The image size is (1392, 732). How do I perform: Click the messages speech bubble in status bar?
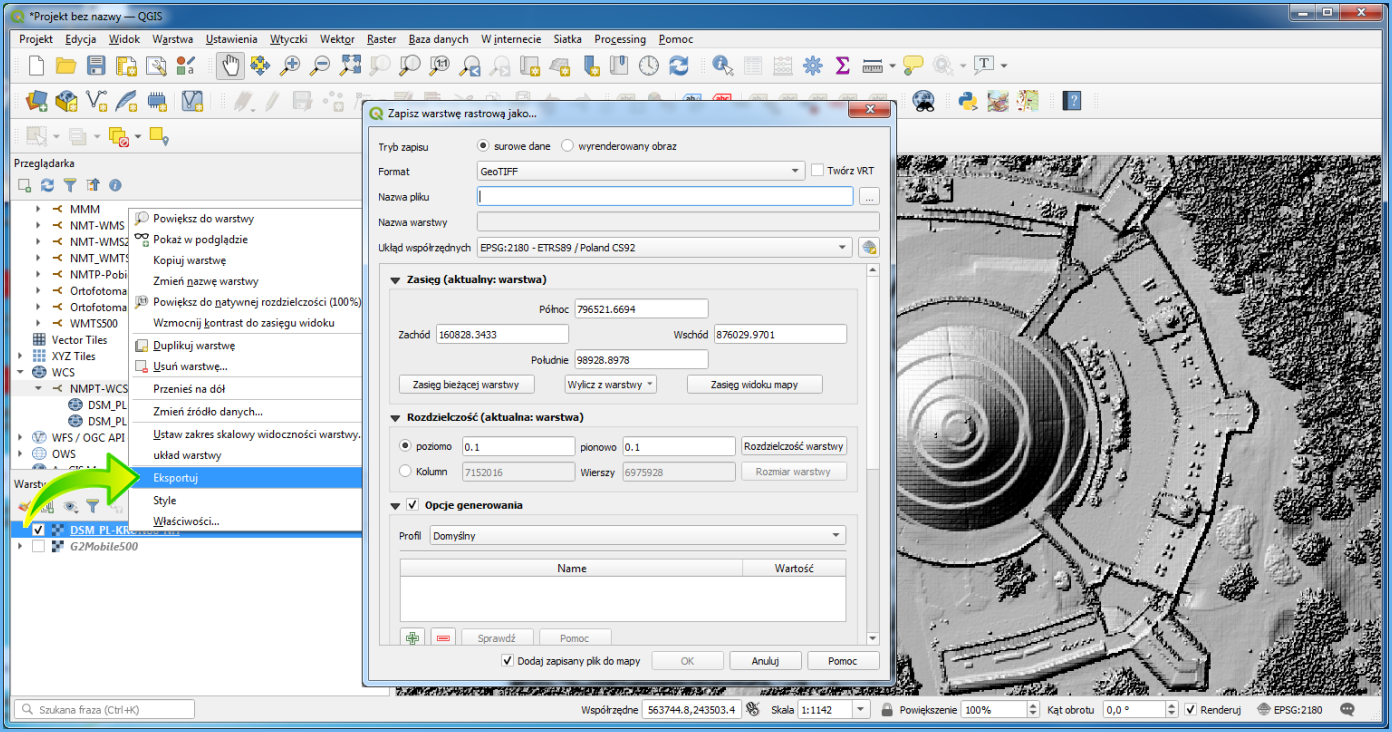pos(1348,710)
